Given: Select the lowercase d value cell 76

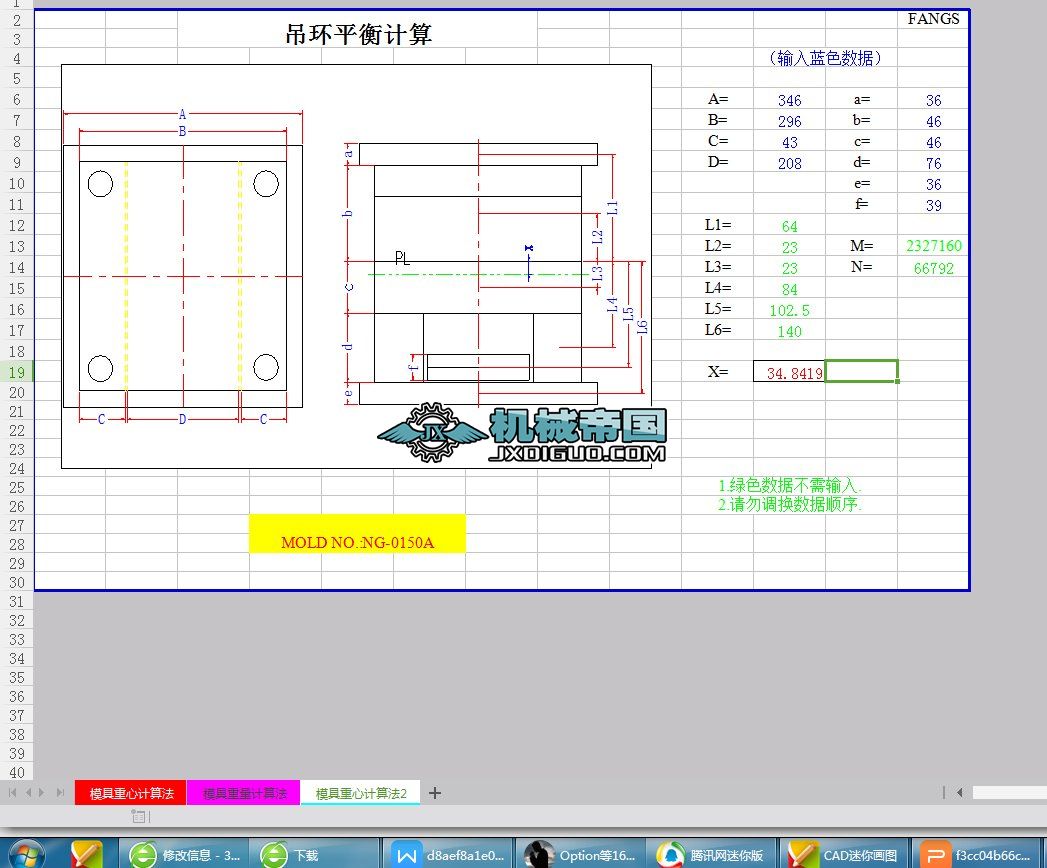Looking at the screenshot, I should pyautogui.click(x=933, y=163).
